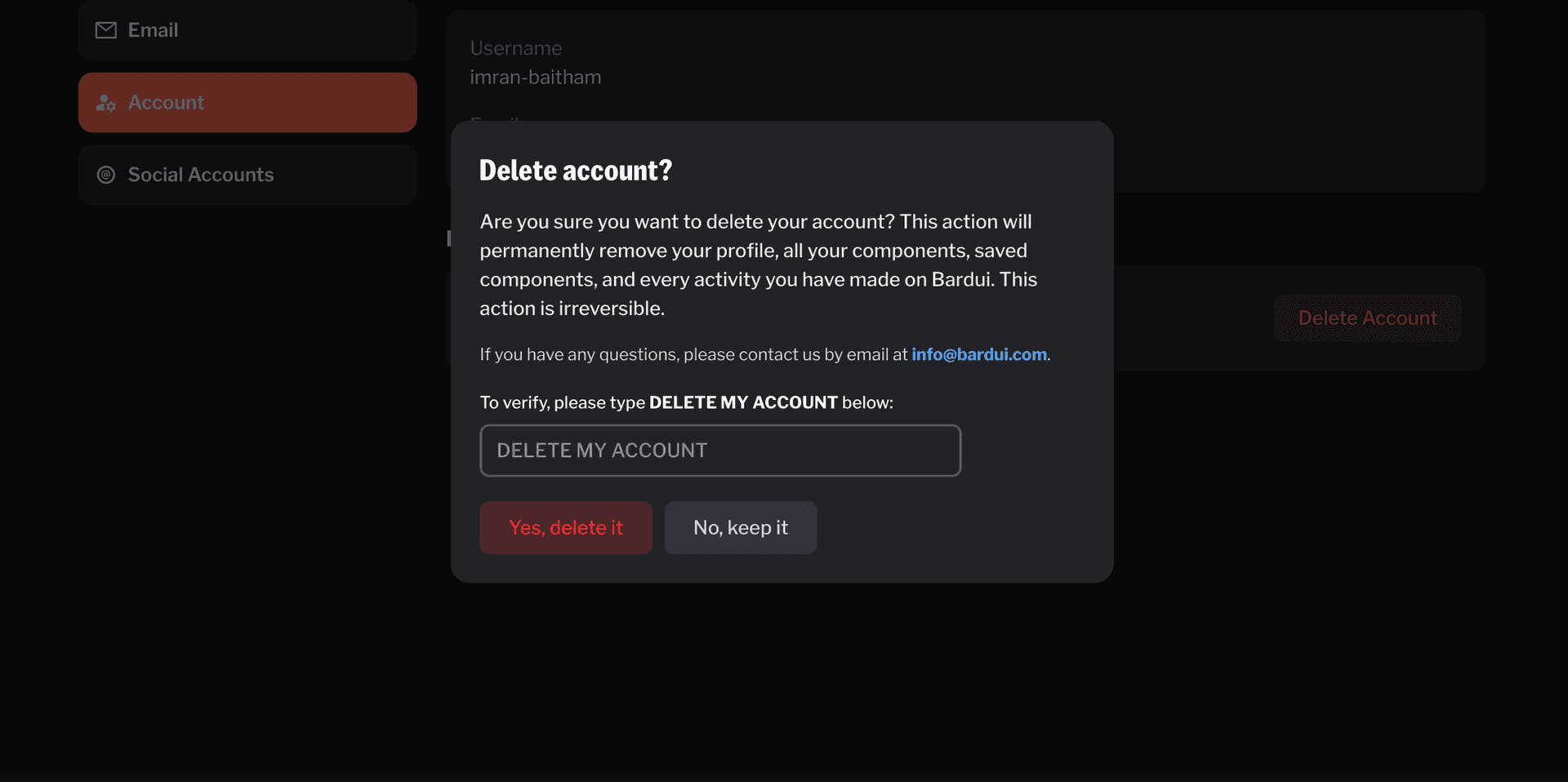Cancel with No, keep it button
The width and height of the screenshot is (1568, 782).
pos(740,528)
